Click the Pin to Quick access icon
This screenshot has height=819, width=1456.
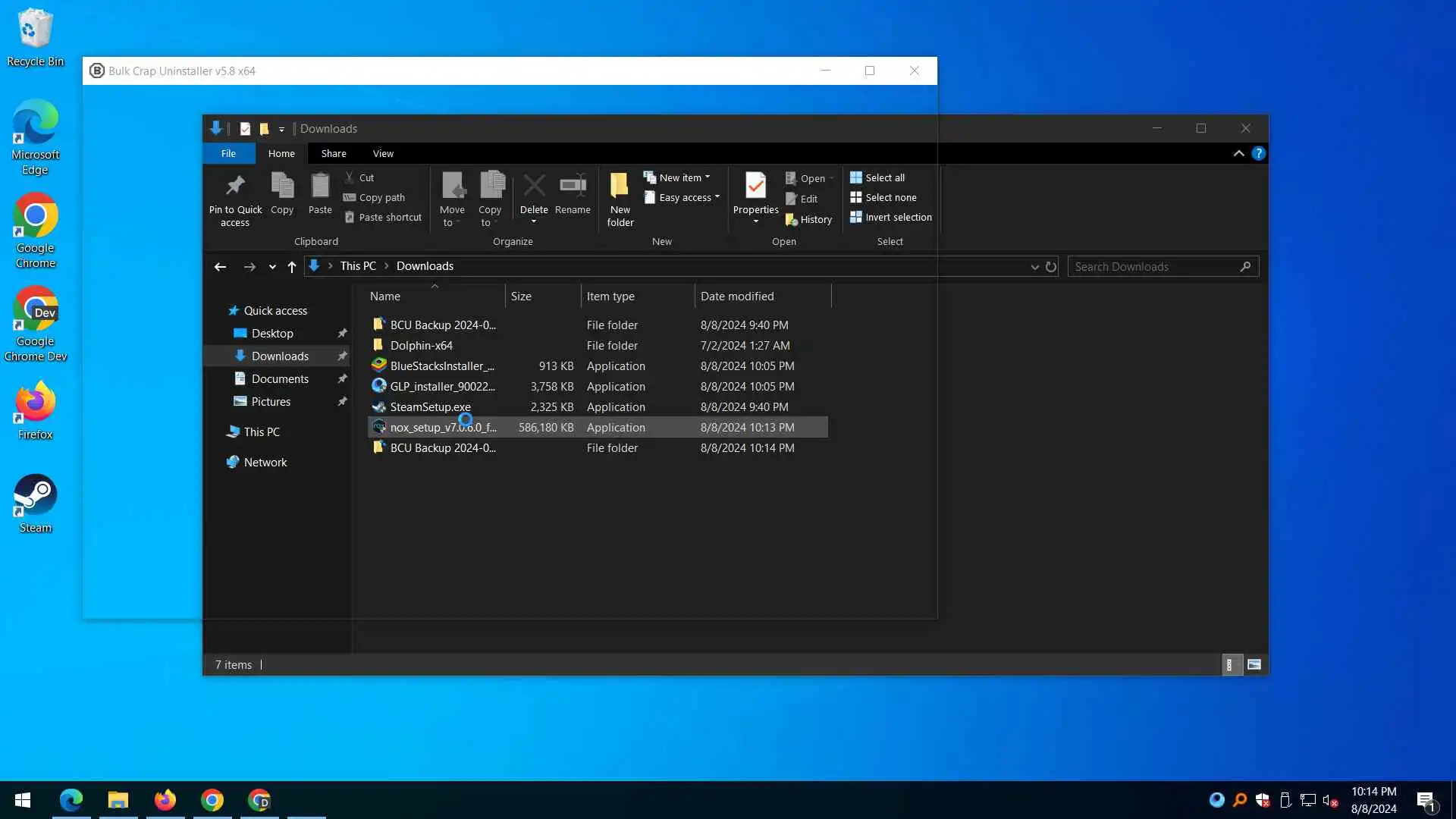[x=235, y=187]
